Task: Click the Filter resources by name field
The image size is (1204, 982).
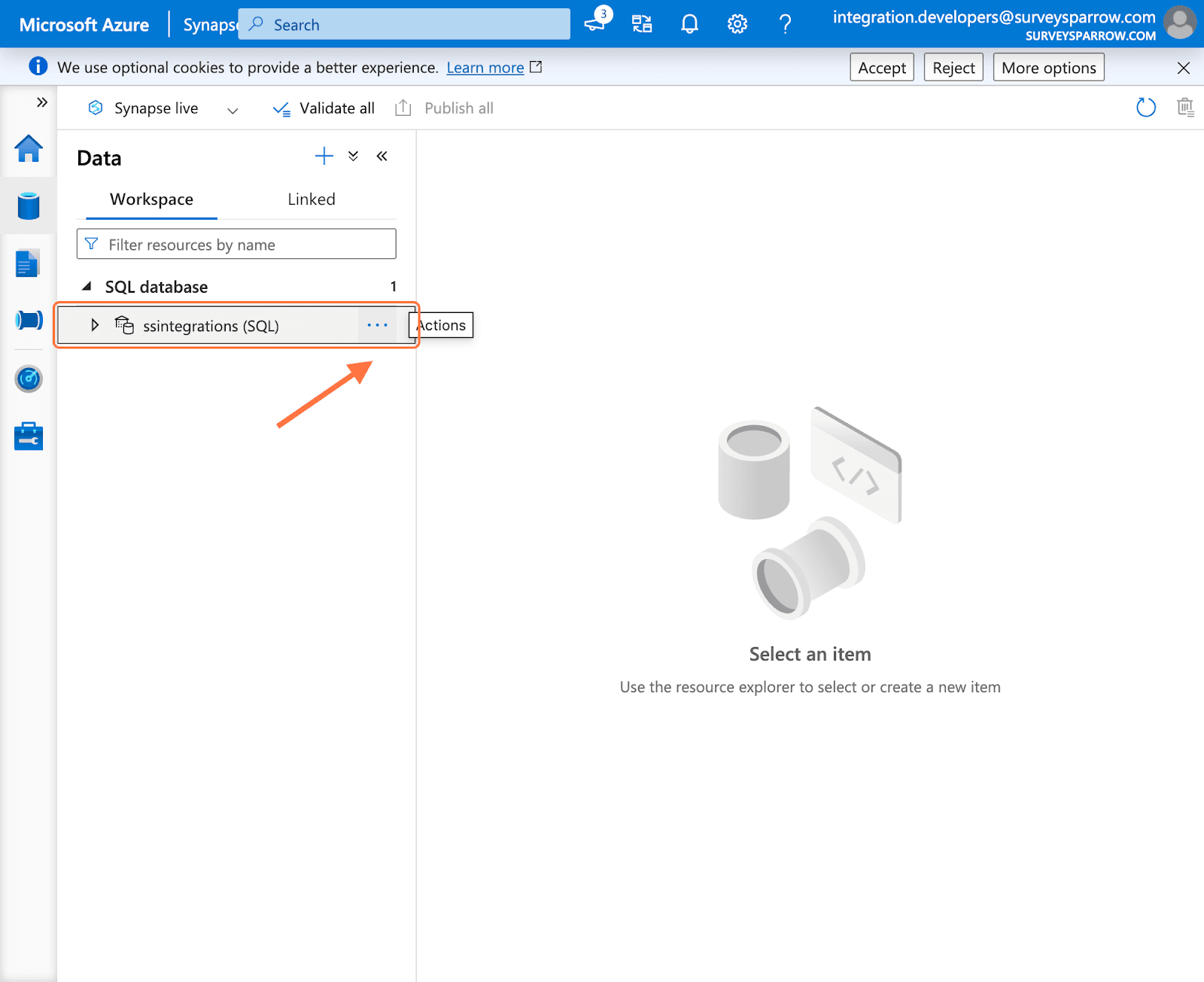Action: point(236,245)
